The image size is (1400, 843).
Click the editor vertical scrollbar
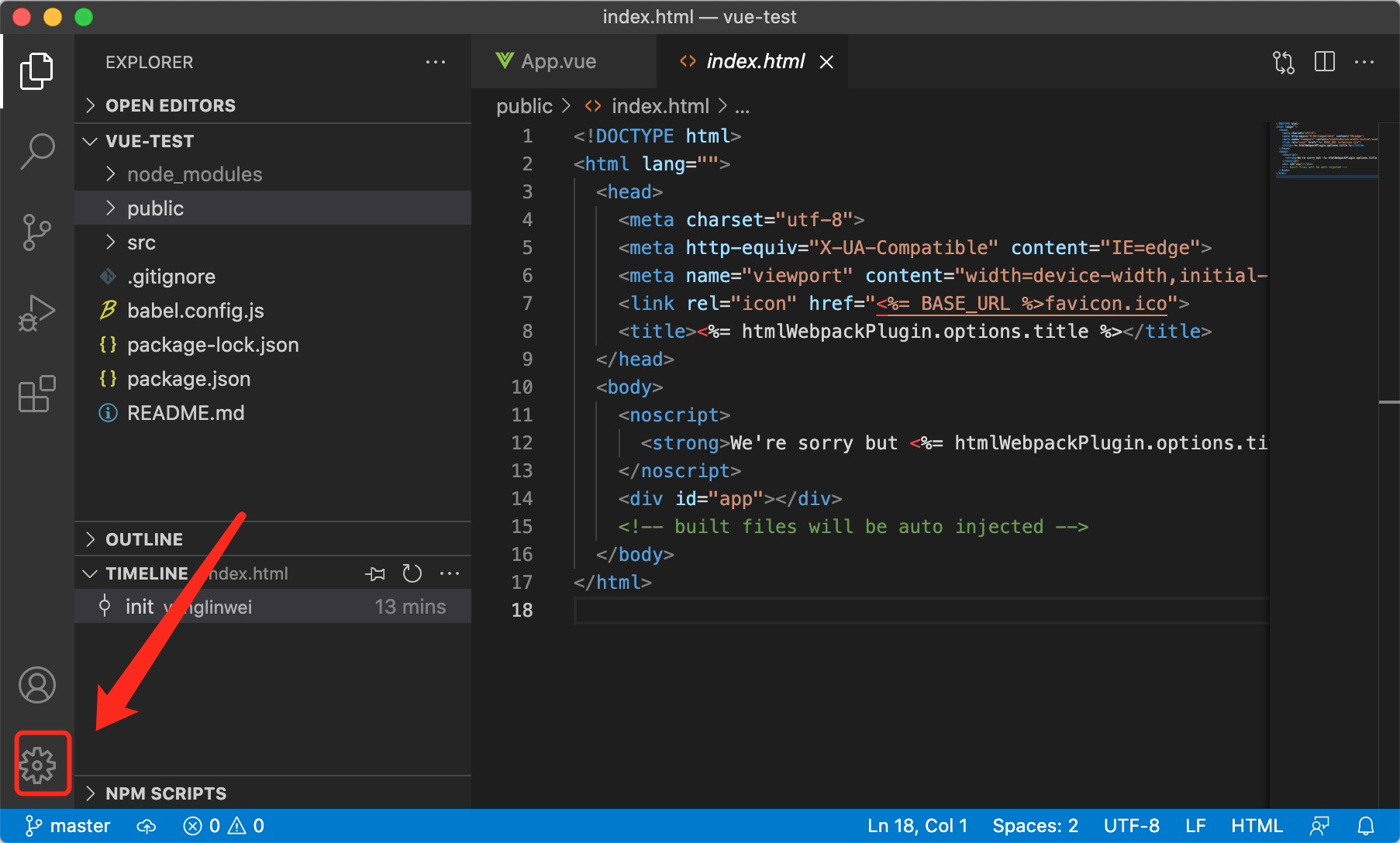coord(1389,465)
